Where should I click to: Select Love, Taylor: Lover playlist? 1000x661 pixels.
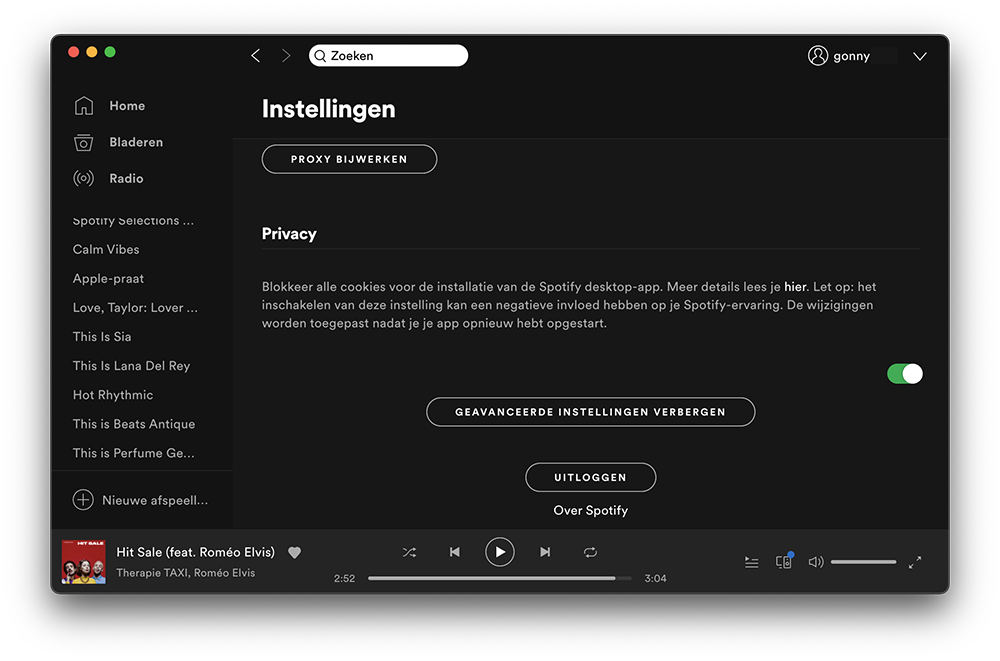tap(135, 308)
